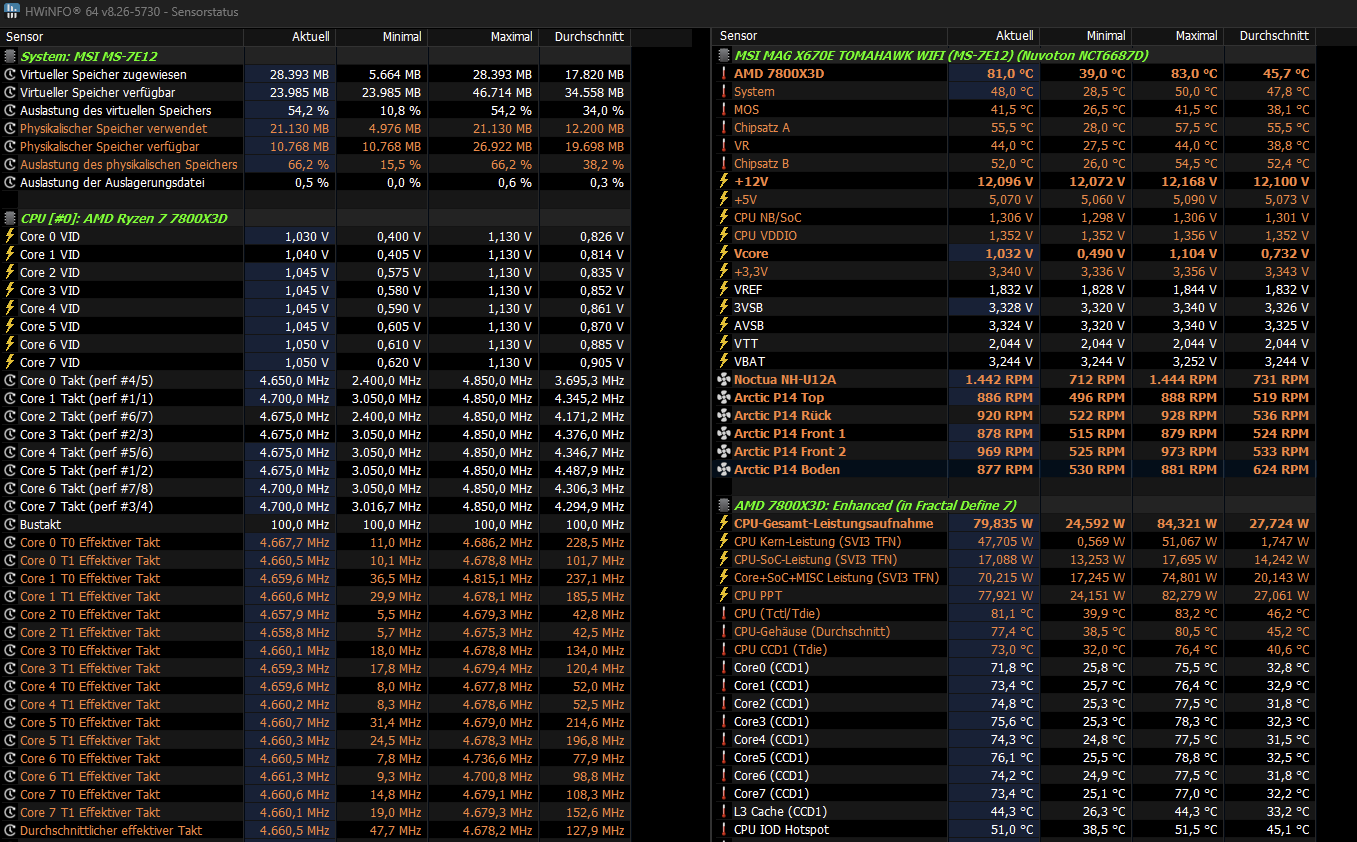
Task: Select the CPU VDDIO row
Action: (1015, 236)
